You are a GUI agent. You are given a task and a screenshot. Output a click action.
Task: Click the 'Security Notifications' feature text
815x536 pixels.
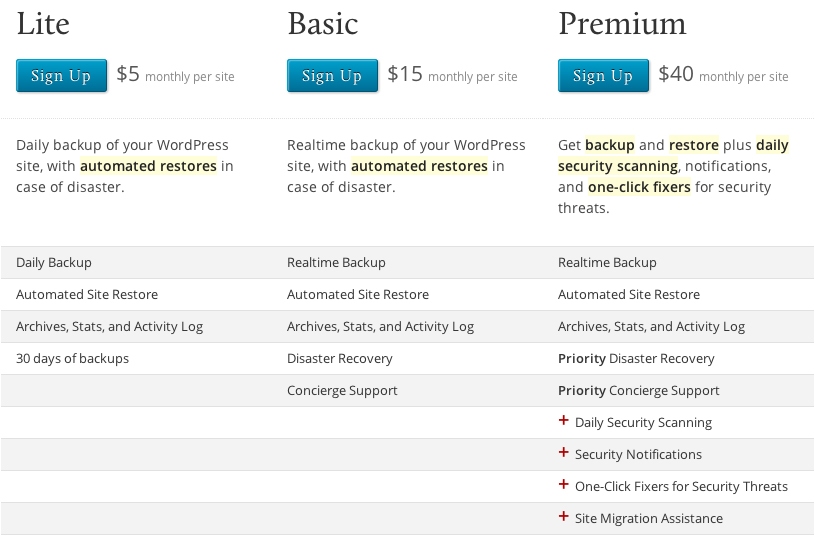tap(638, 454)
